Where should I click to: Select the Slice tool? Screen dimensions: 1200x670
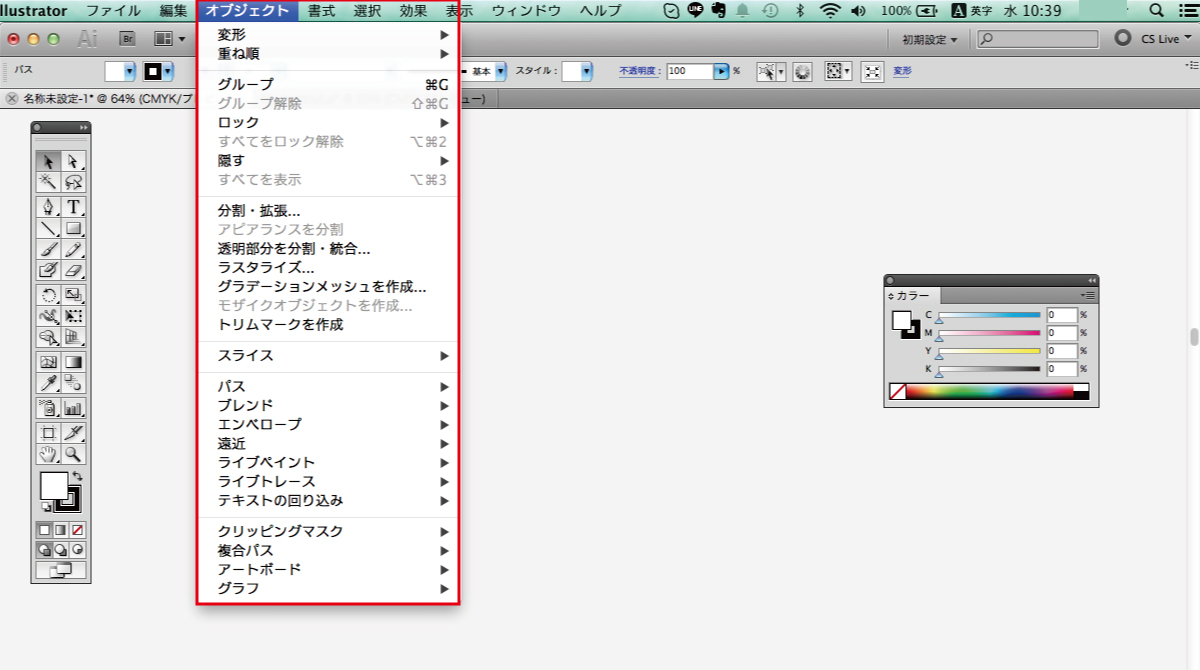[73, 433]
